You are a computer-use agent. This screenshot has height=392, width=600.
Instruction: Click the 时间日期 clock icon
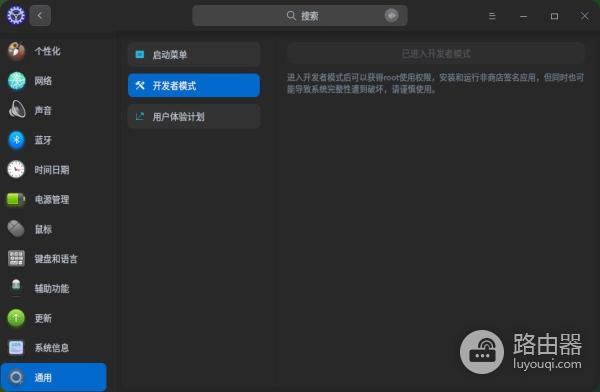pyautogui.click(x=16, y=170)
